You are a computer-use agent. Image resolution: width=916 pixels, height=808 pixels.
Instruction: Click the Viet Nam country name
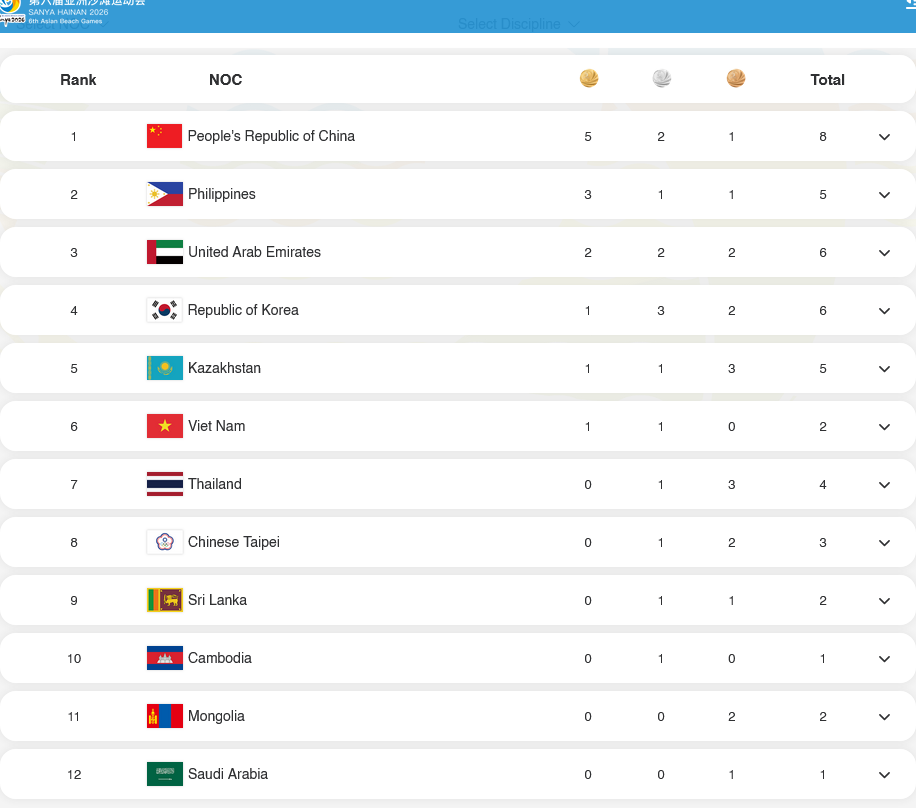click(216, 426)
